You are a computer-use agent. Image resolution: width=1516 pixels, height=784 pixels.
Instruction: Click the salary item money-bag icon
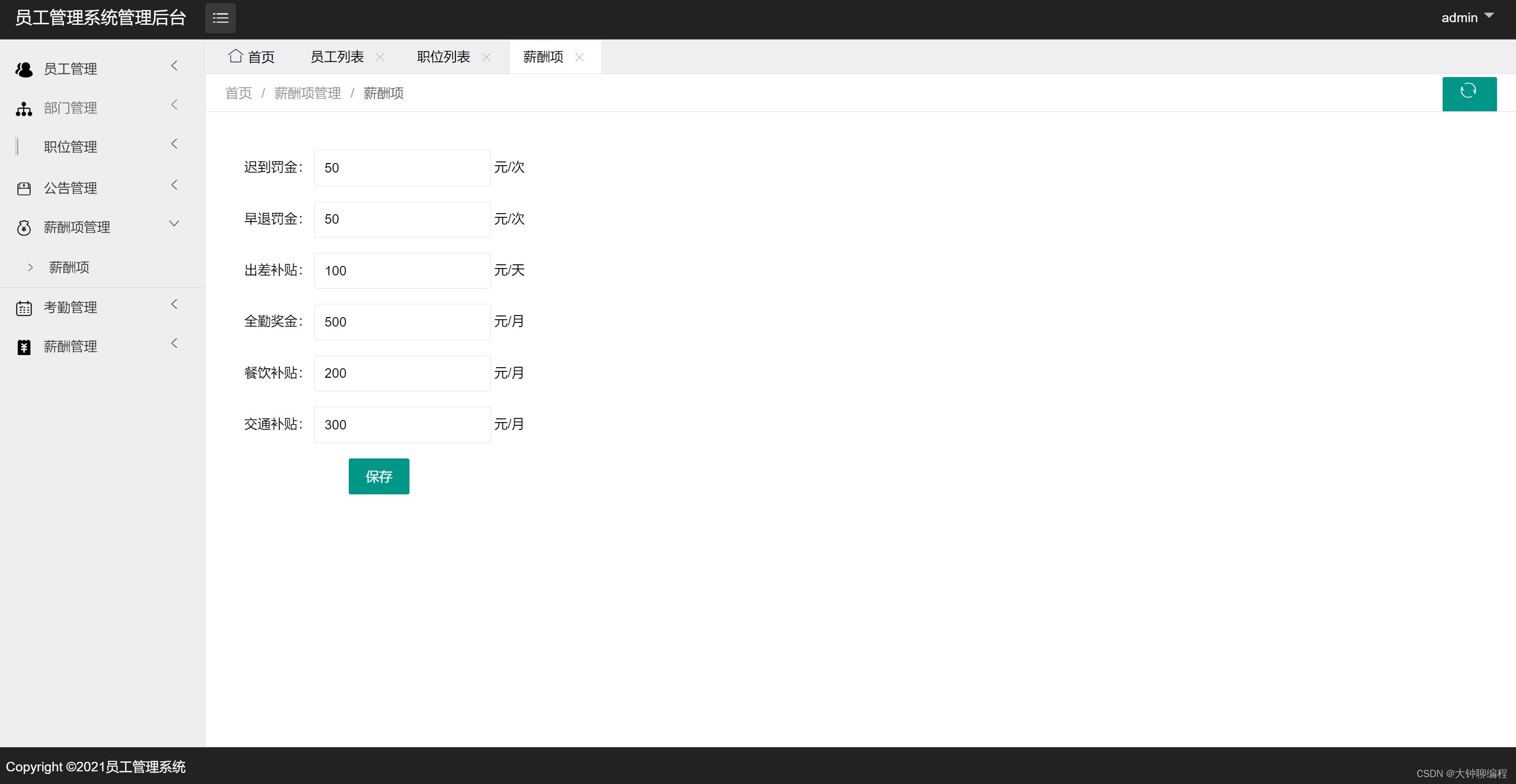click(24, 228)
